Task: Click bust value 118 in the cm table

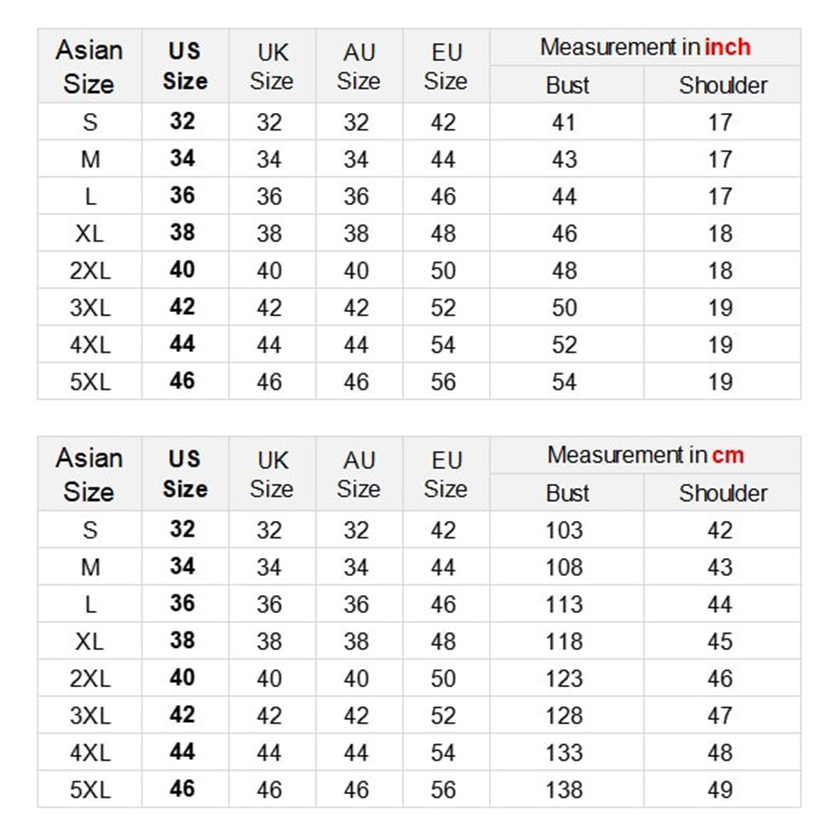Action: coord(564,641)
